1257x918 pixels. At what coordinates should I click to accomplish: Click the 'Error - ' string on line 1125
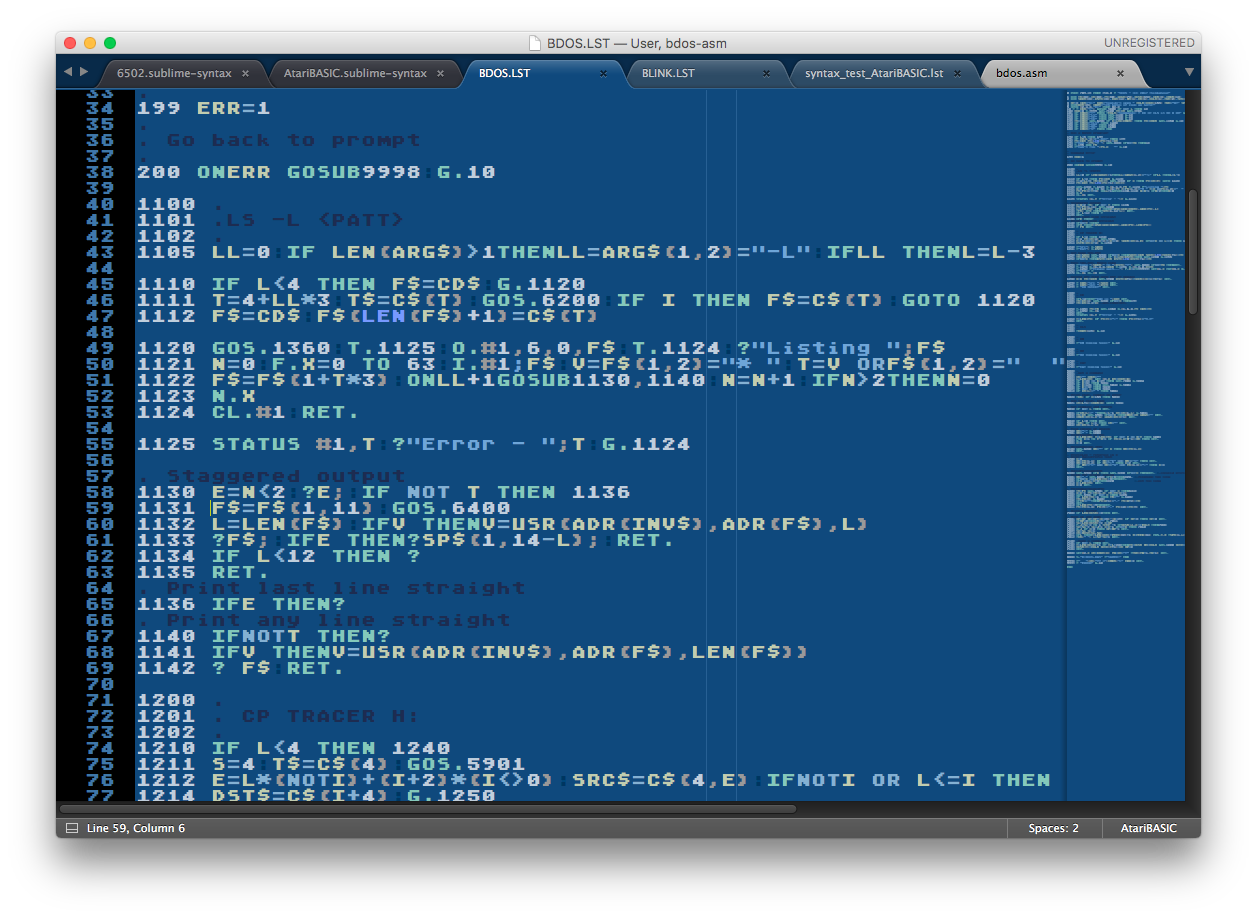pos(482,444)
